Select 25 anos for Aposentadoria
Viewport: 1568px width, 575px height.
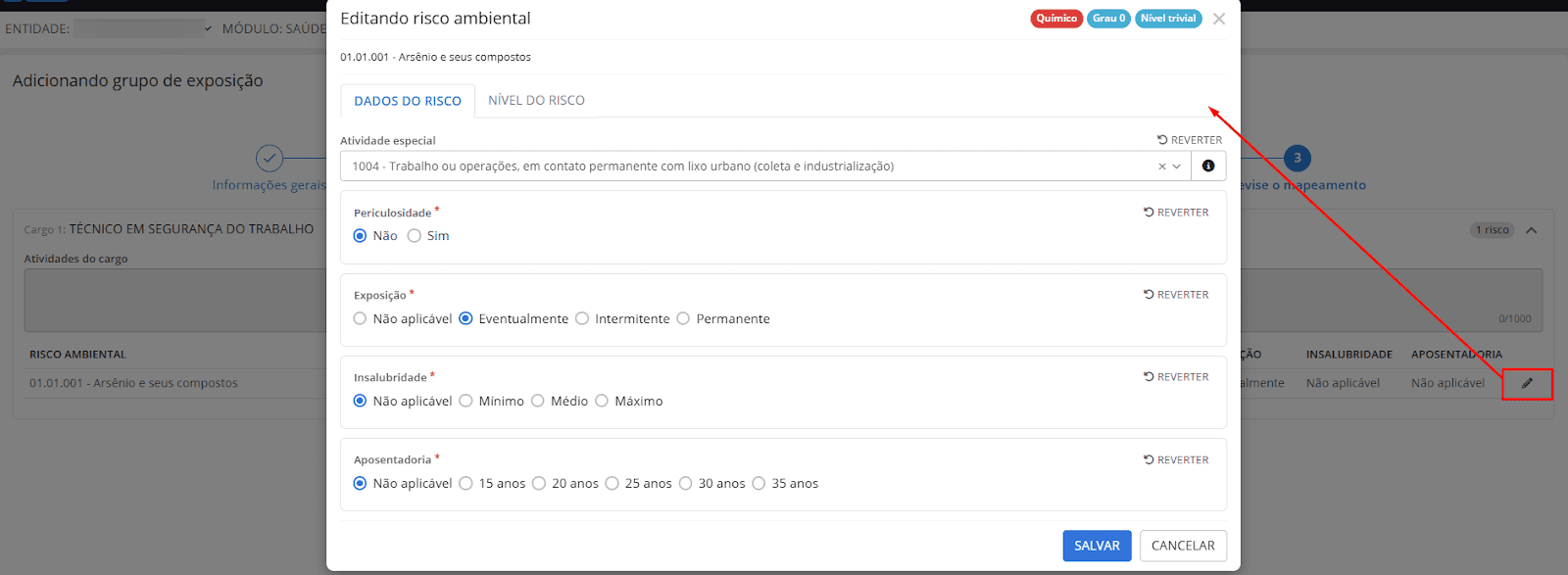[x=612, y=483]
